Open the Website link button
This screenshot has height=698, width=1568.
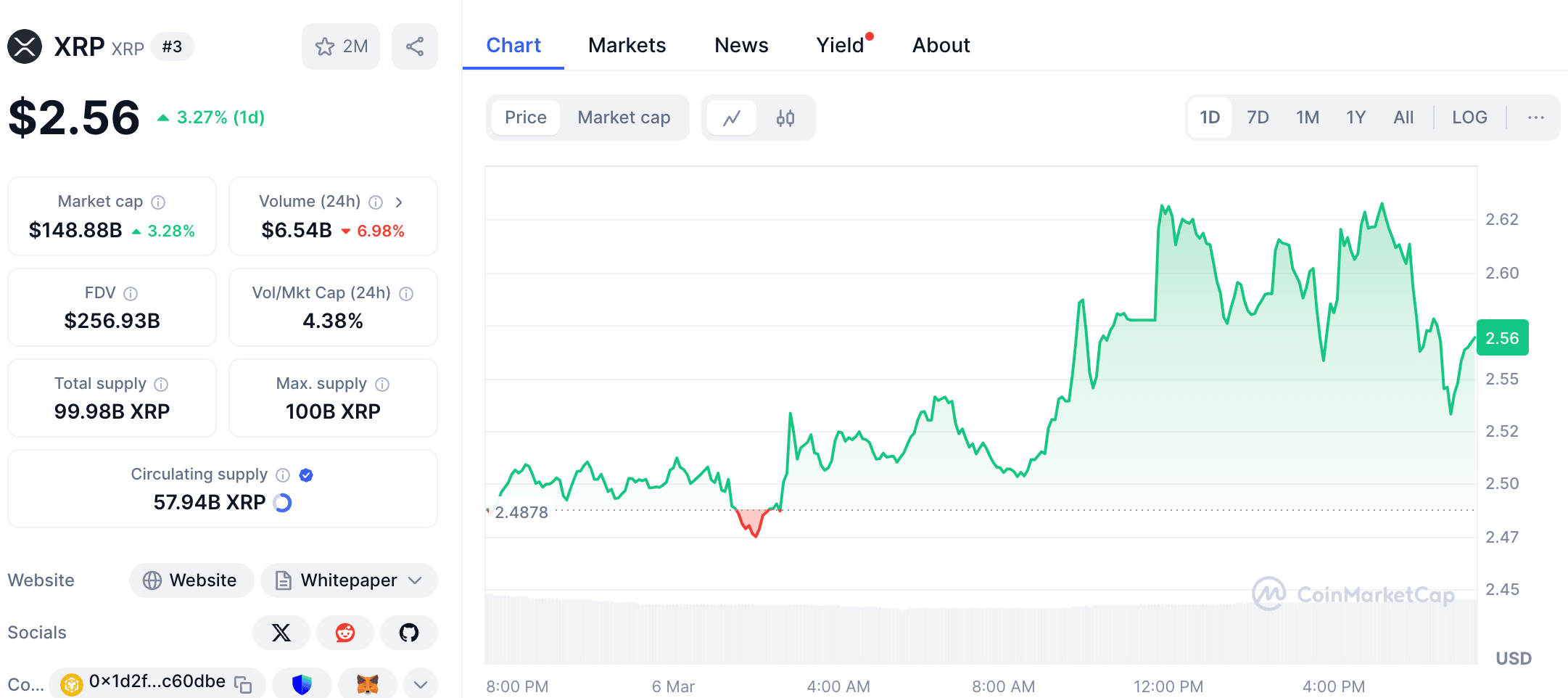191,580
